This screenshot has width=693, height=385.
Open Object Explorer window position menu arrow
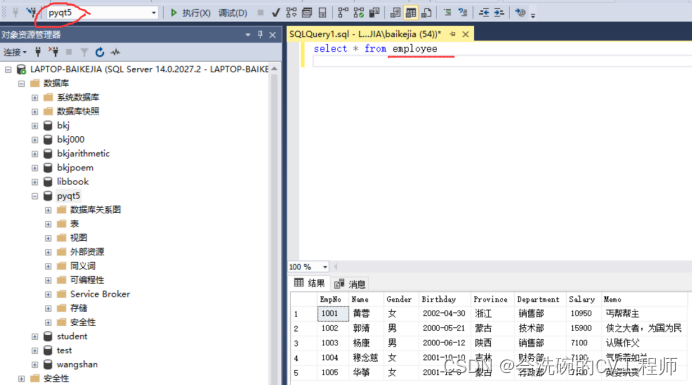248,34
